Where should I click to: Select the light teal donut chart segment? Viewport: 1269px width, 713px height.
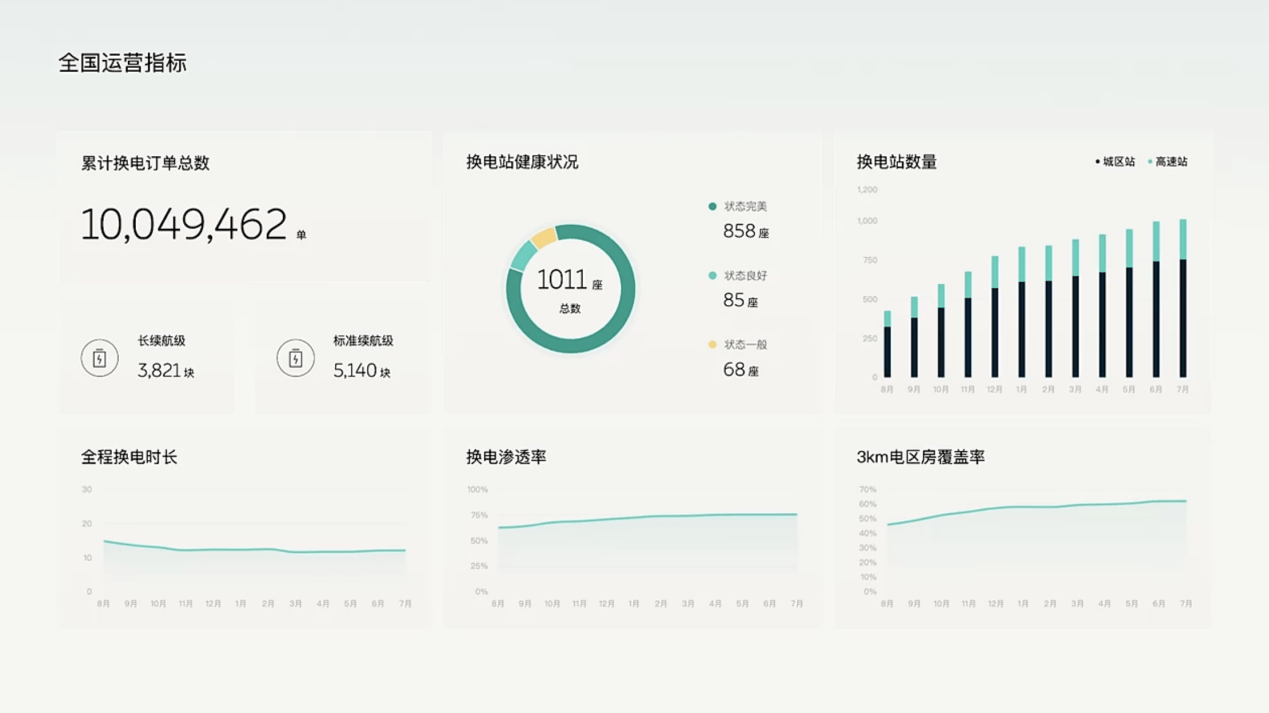522,256
